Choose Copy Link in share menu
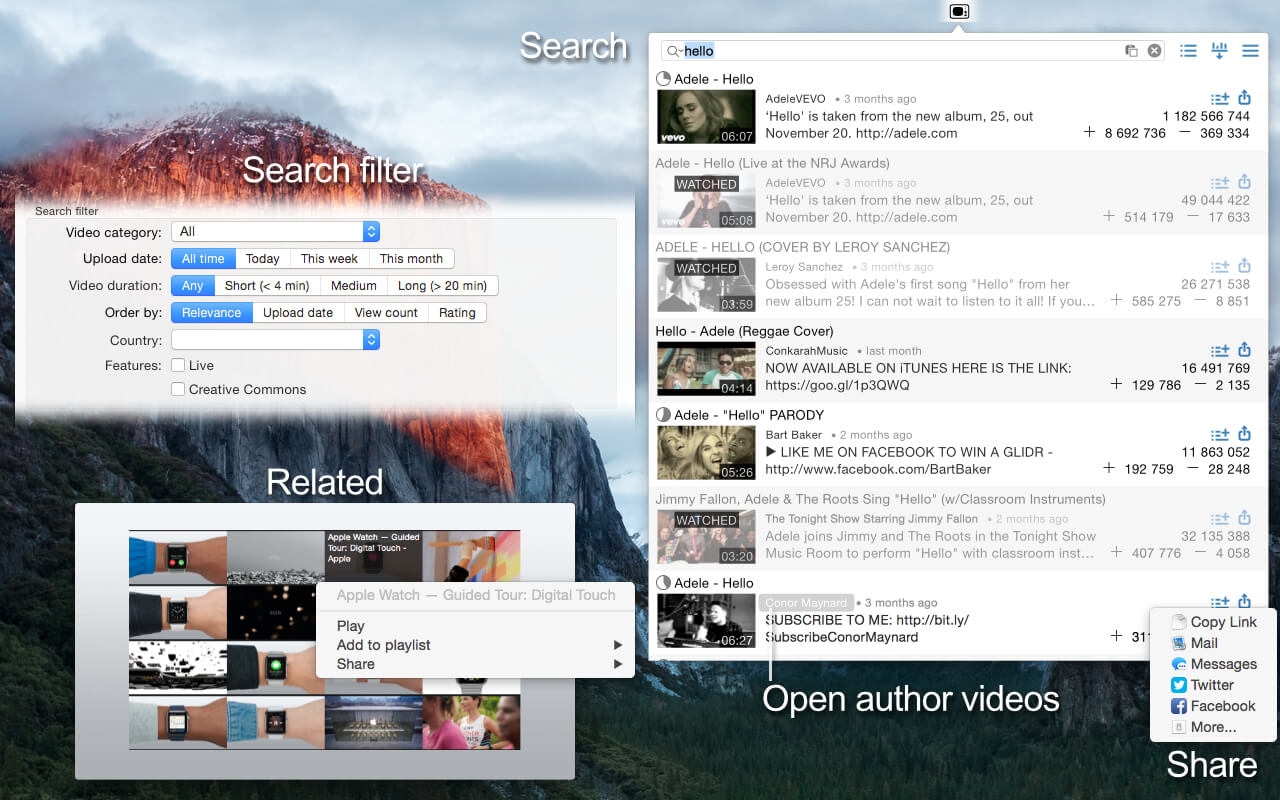 click(x=1214, y=622)
